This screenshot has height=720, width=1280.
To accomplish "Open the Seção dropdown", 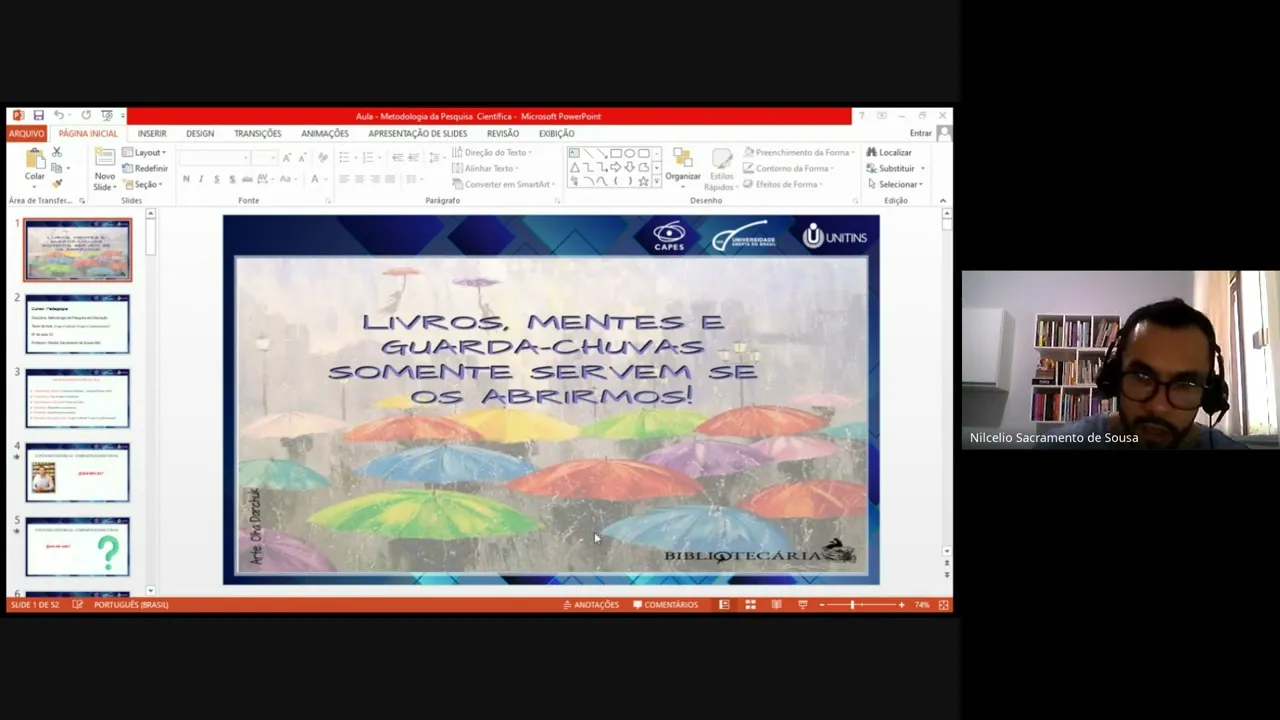I will [141, 184].
